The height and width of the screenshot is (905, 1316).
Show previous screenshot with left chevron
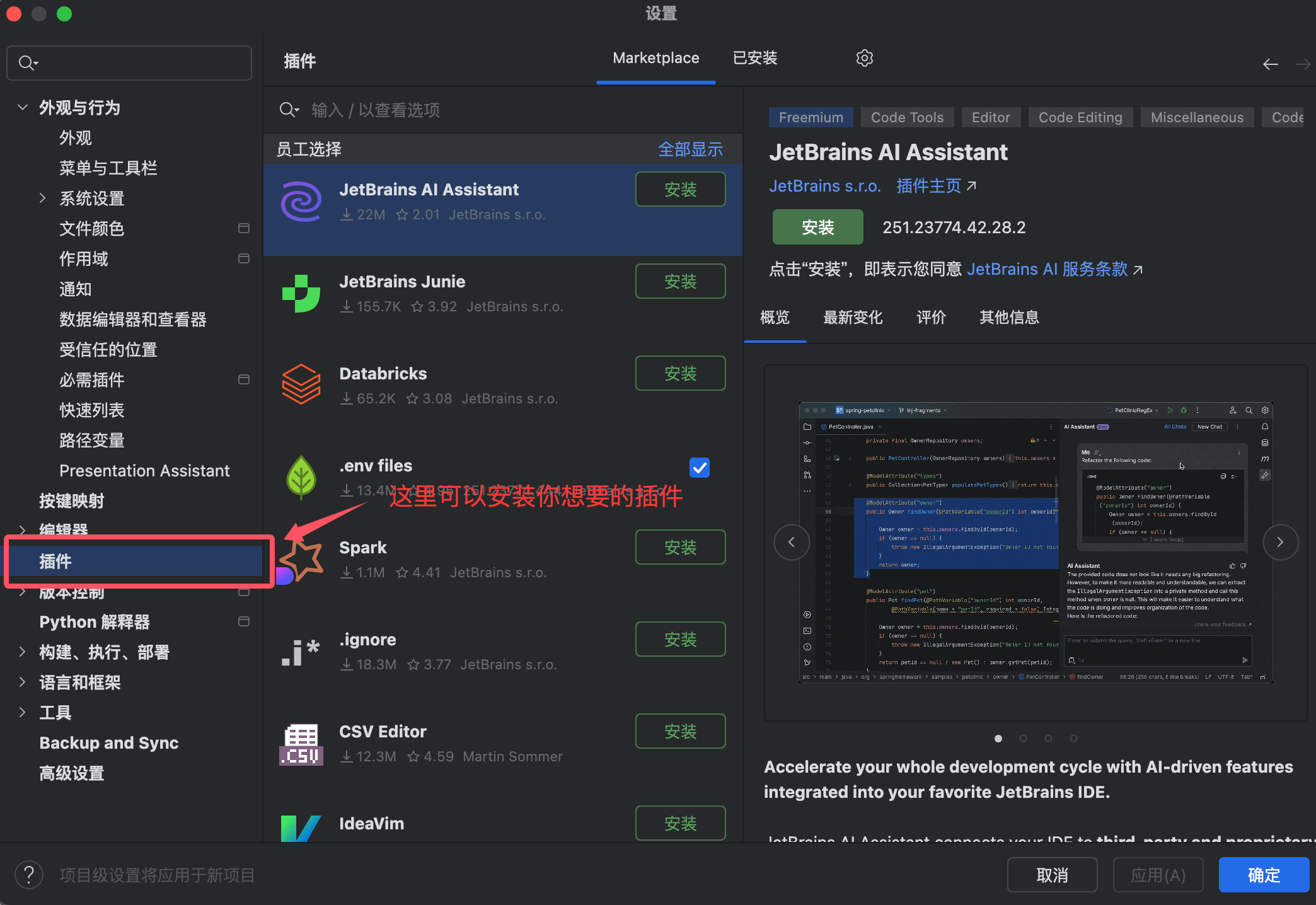click(792, 542)
